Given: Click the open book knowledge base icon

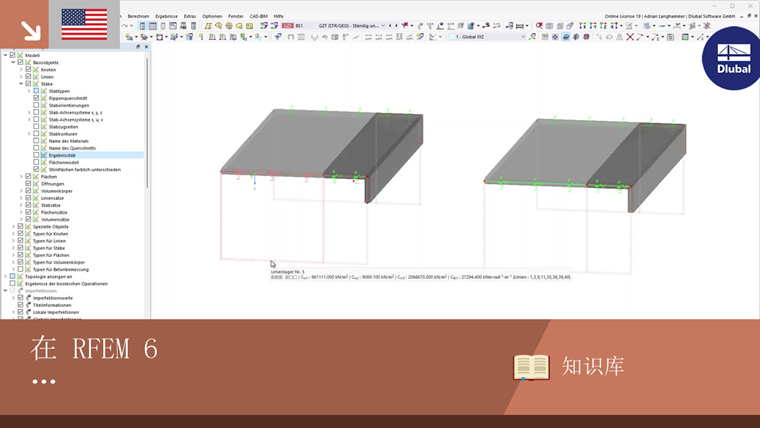Looking at the screenshot, I should pos(531,367).
